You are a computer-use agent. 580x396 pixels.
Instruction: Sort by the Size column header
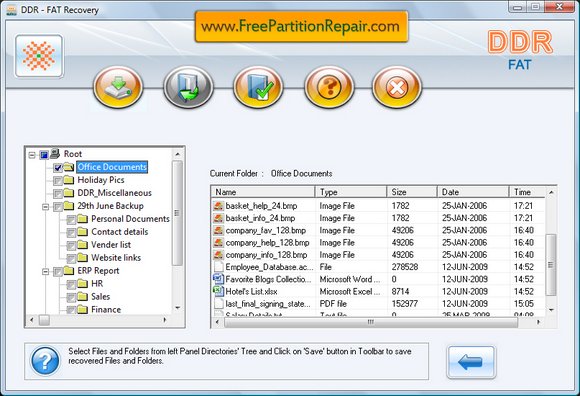413,192
